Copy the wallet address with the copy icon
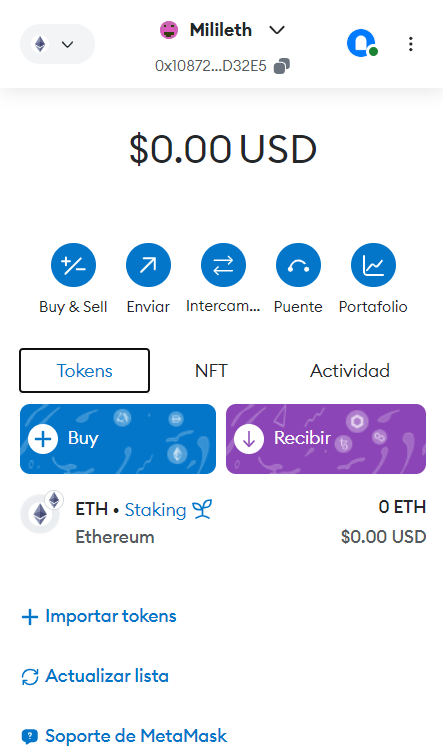 (282, 66)
